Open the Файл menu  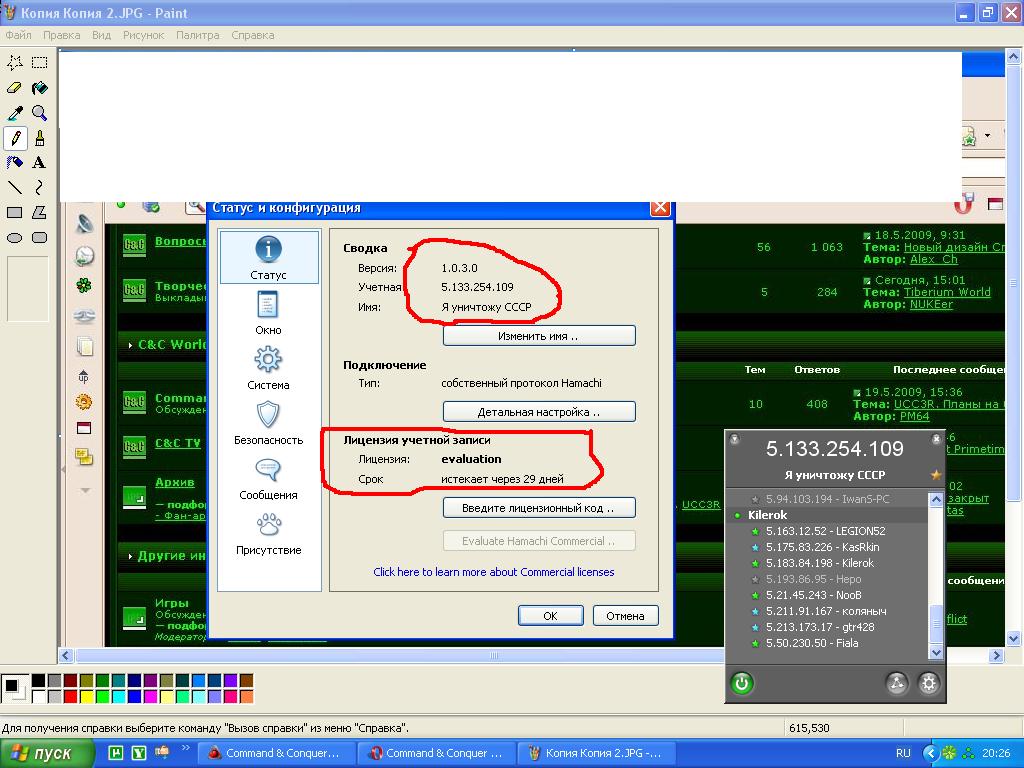pyautogui.click(x=18, y=35)
